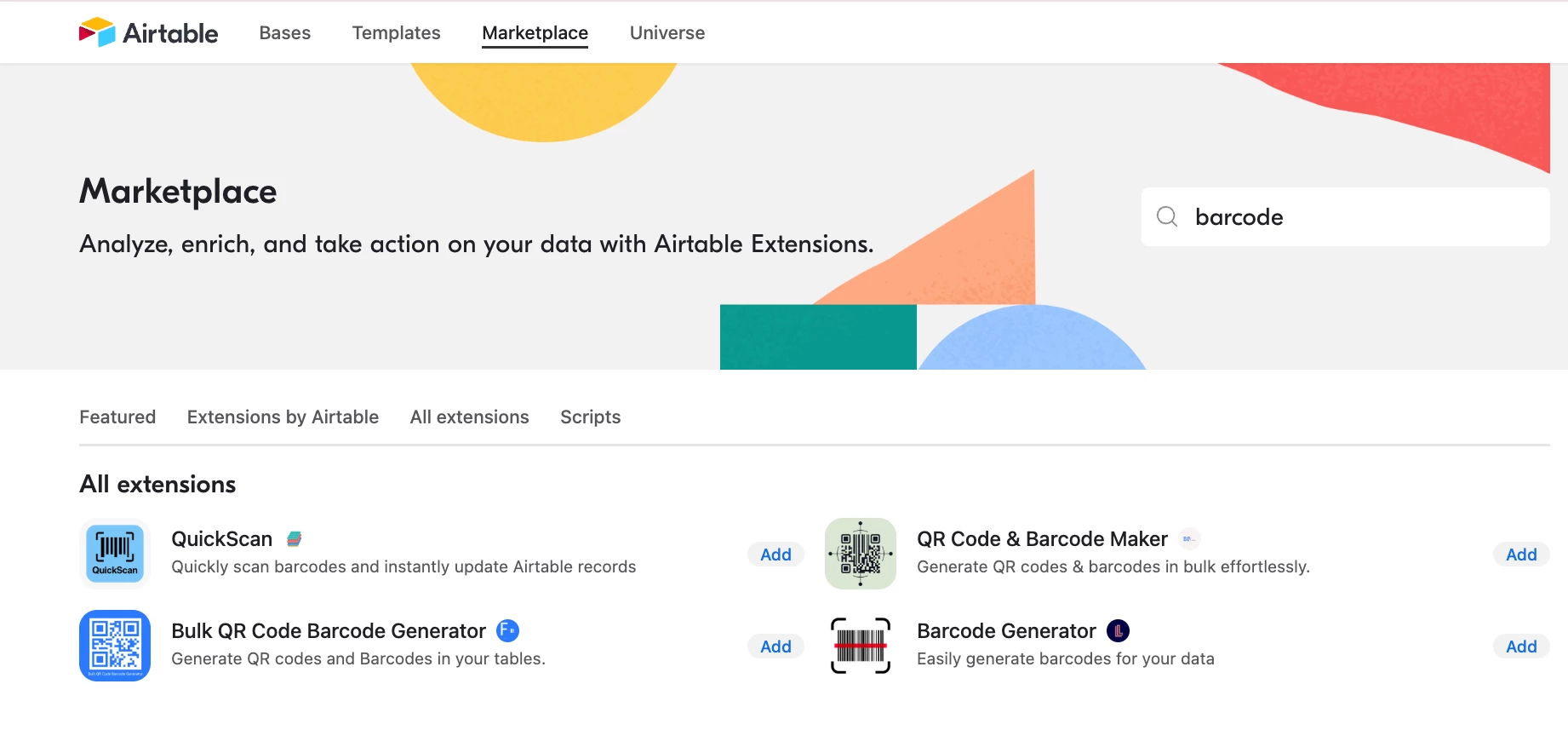1568x753 pixels.
Task: Open the Templates page
Action: point(396,32)
